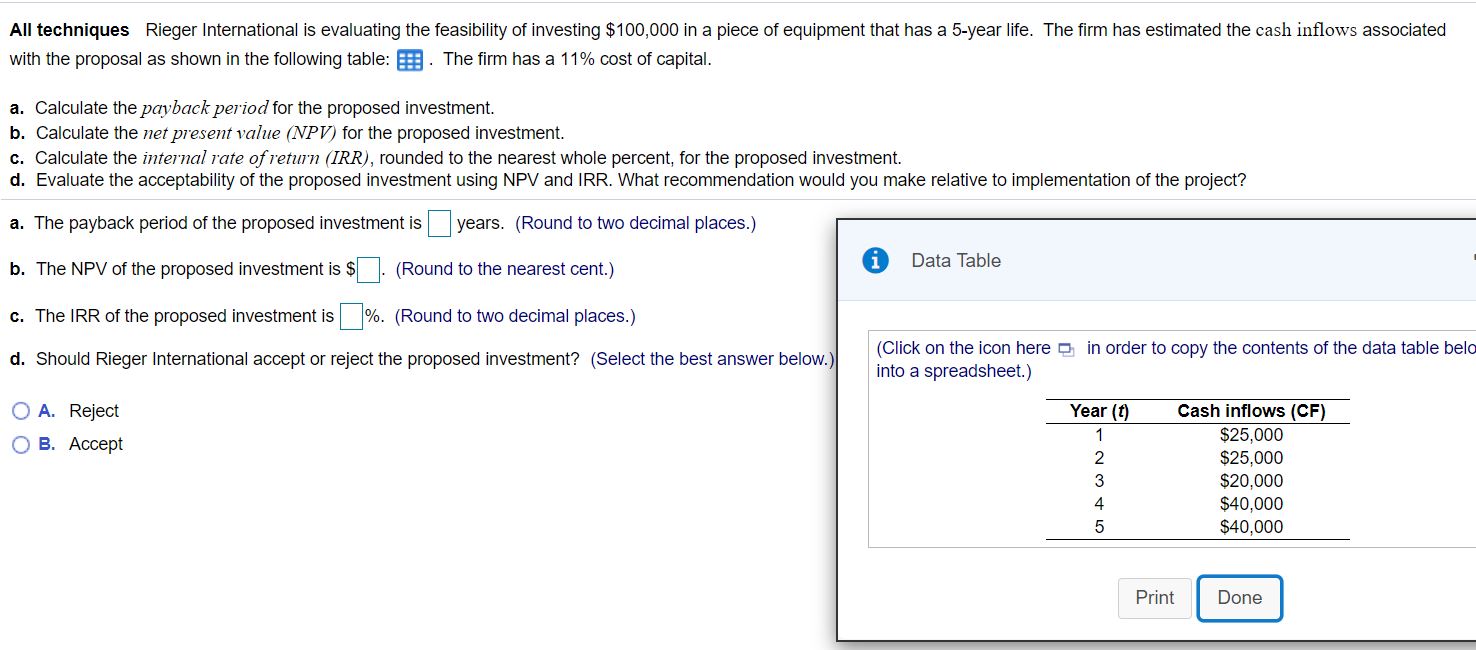The width and height of the screenshot is (1476, 650).
Task: Click the year 5 row number
Action: [x=1099, y=527]
